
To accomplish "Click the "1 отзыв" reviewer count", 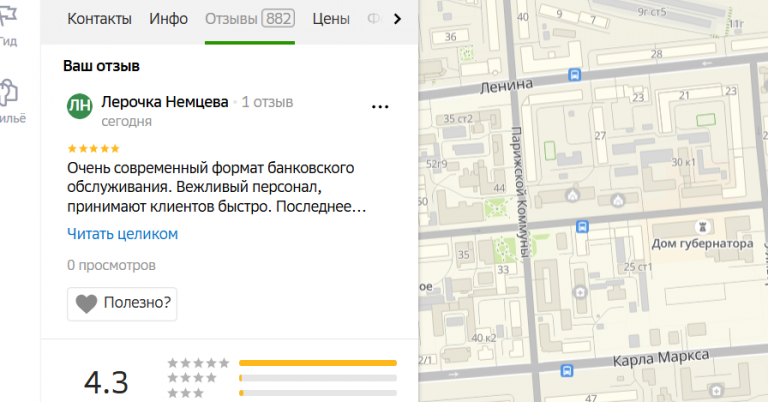I will tap(267, 102).
